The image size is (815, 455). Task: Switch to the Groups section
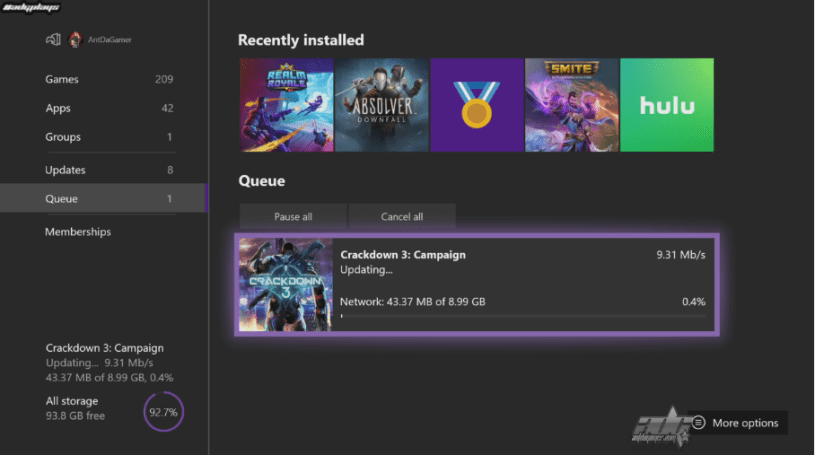63,137
